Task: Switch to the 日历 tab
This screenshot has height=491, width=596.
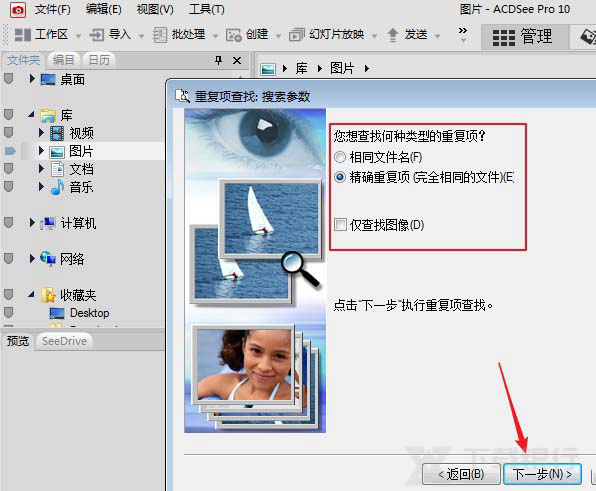Action: 99,60
